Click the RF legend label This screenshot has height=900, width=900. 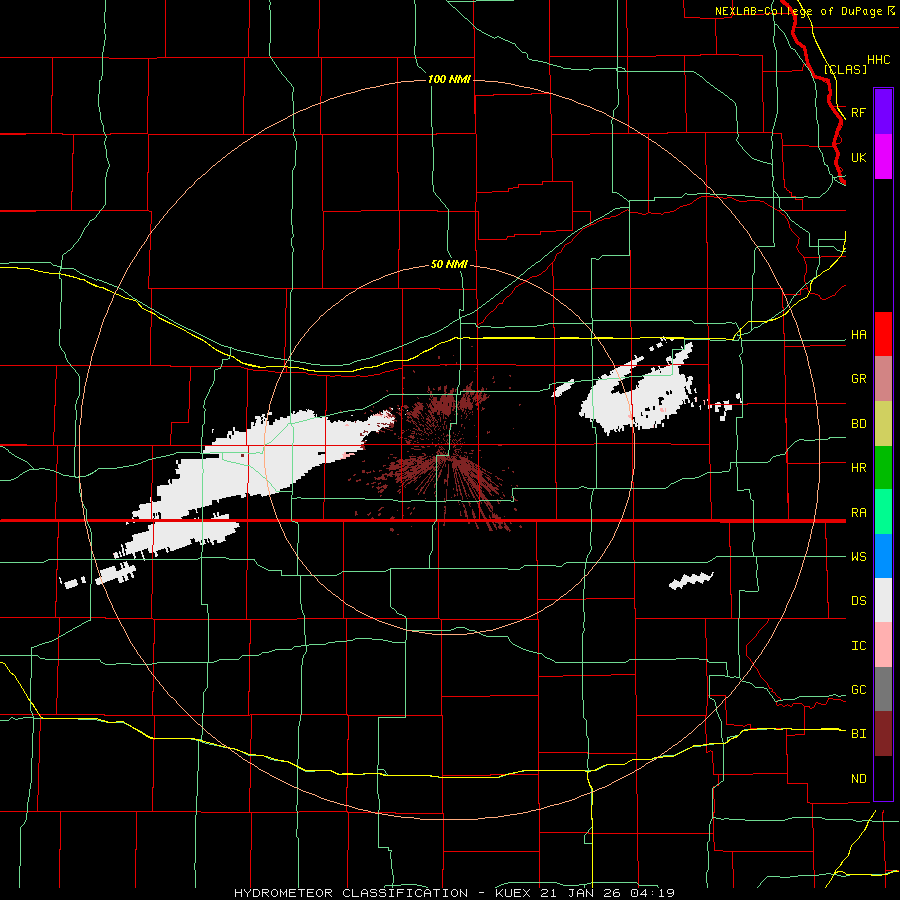[x=859, y=112]
